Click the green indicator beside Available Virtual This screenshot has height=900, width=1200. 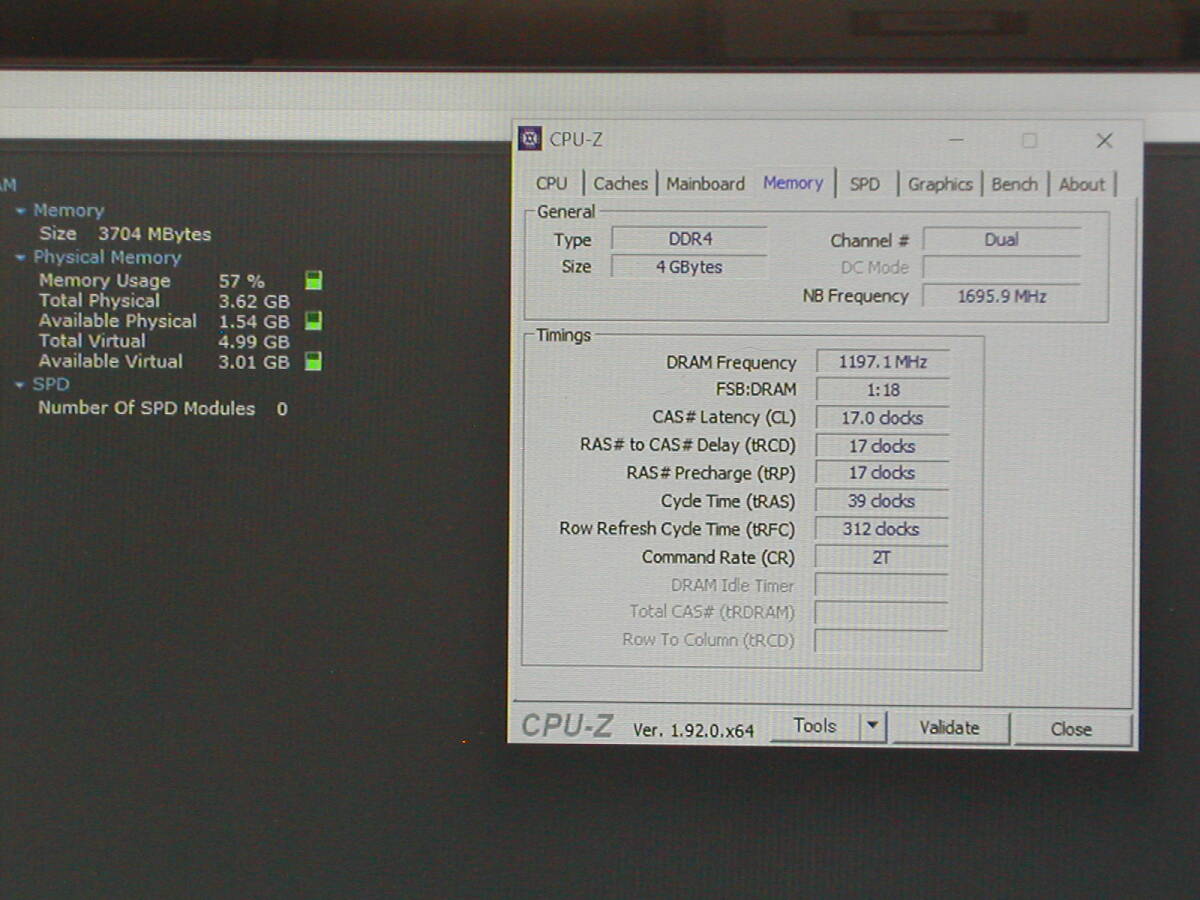coord(313,361)
